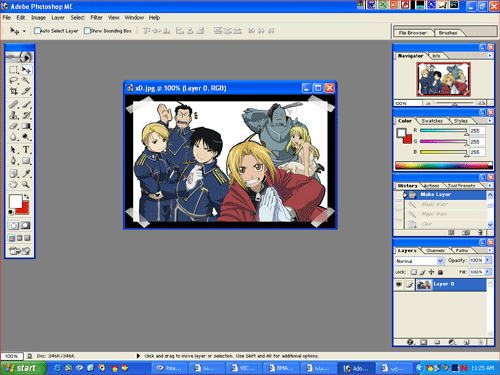This screenshot has height=375, width=500.
Task: Hide Layer 0 with the eye icon
Action: click(399, 284)
